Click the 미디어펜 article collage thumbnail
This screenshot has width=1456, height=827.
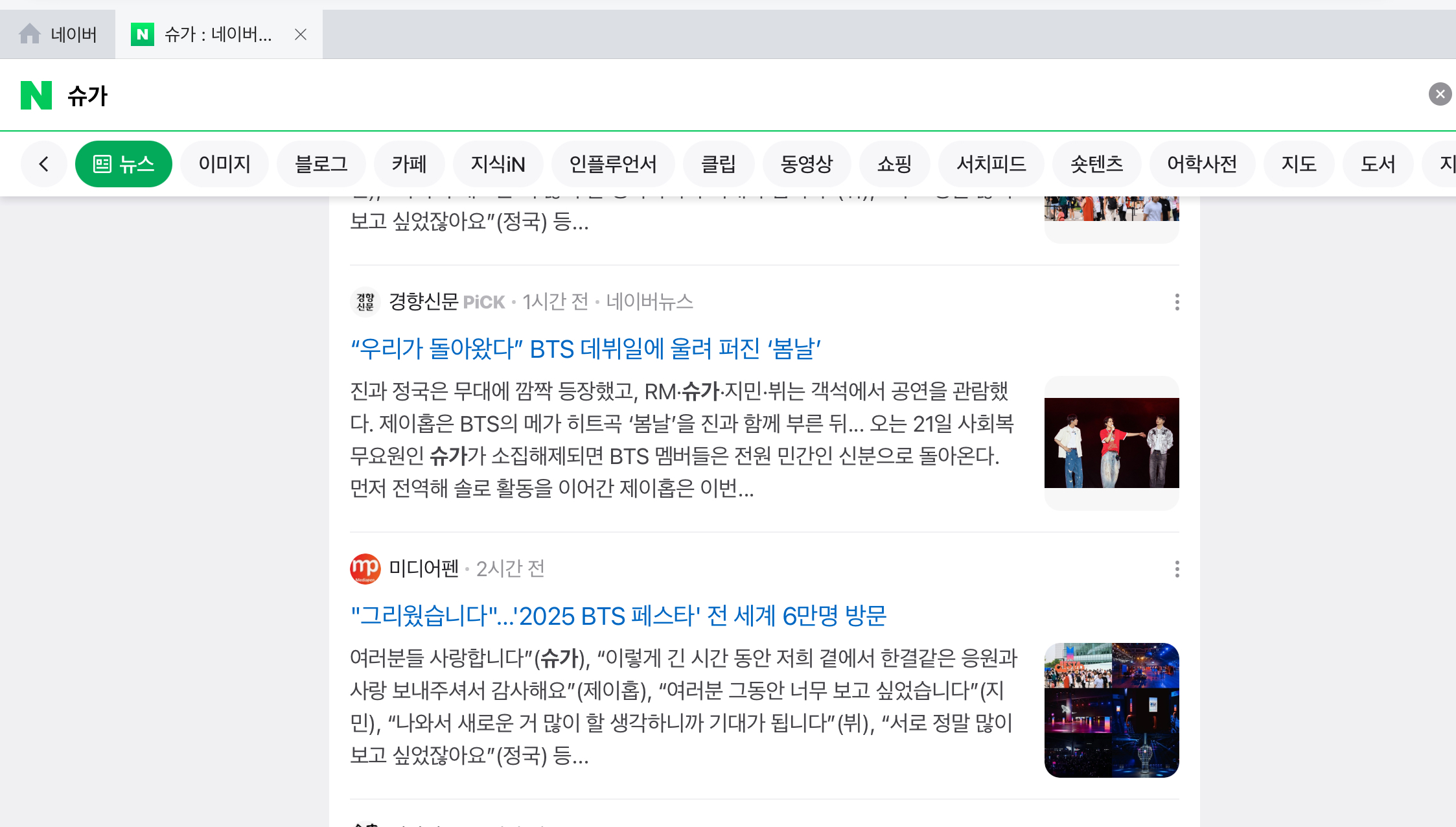[x=1112, y=710]
